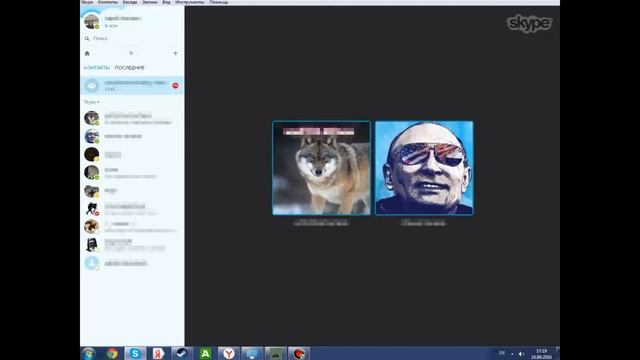This screenshot has height=360, width=640.
Task: Click the Skype taskbar icon
Action: point(135,353)
